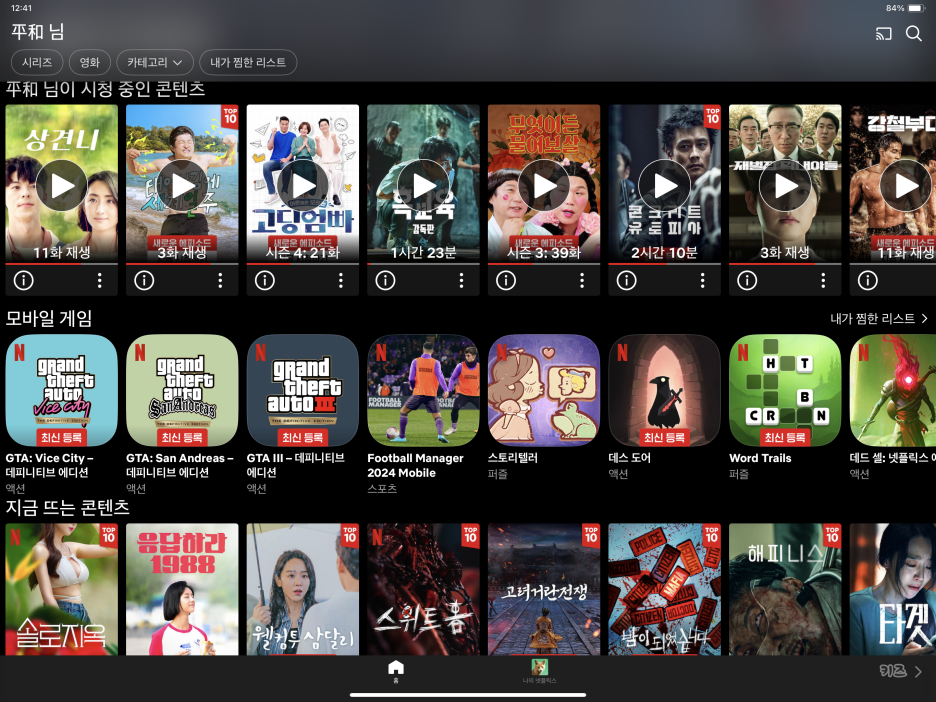Play the 1시간 23분 movie

pyautogui.click(x=423, y=186)
